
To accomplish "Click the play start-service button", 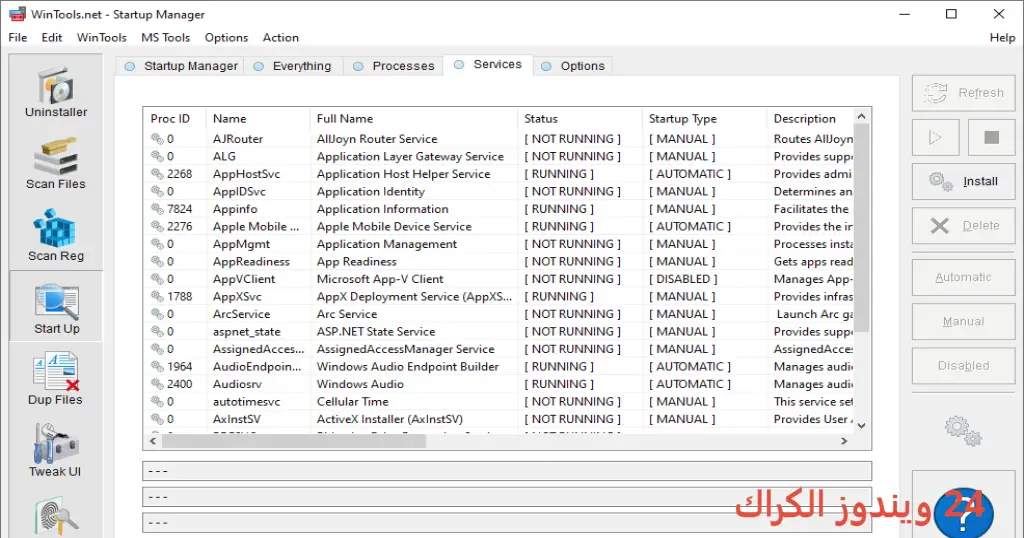I will pos(935,137).
